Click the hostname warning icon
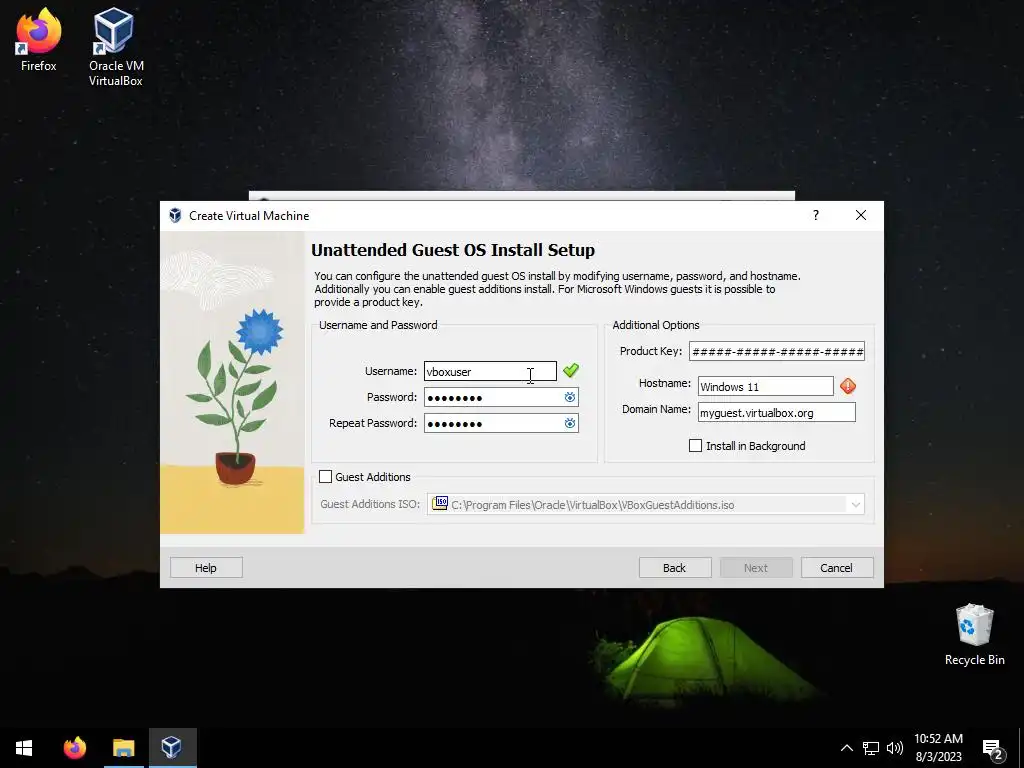This screenshot has height=768, width=1024. pos(848,386)
